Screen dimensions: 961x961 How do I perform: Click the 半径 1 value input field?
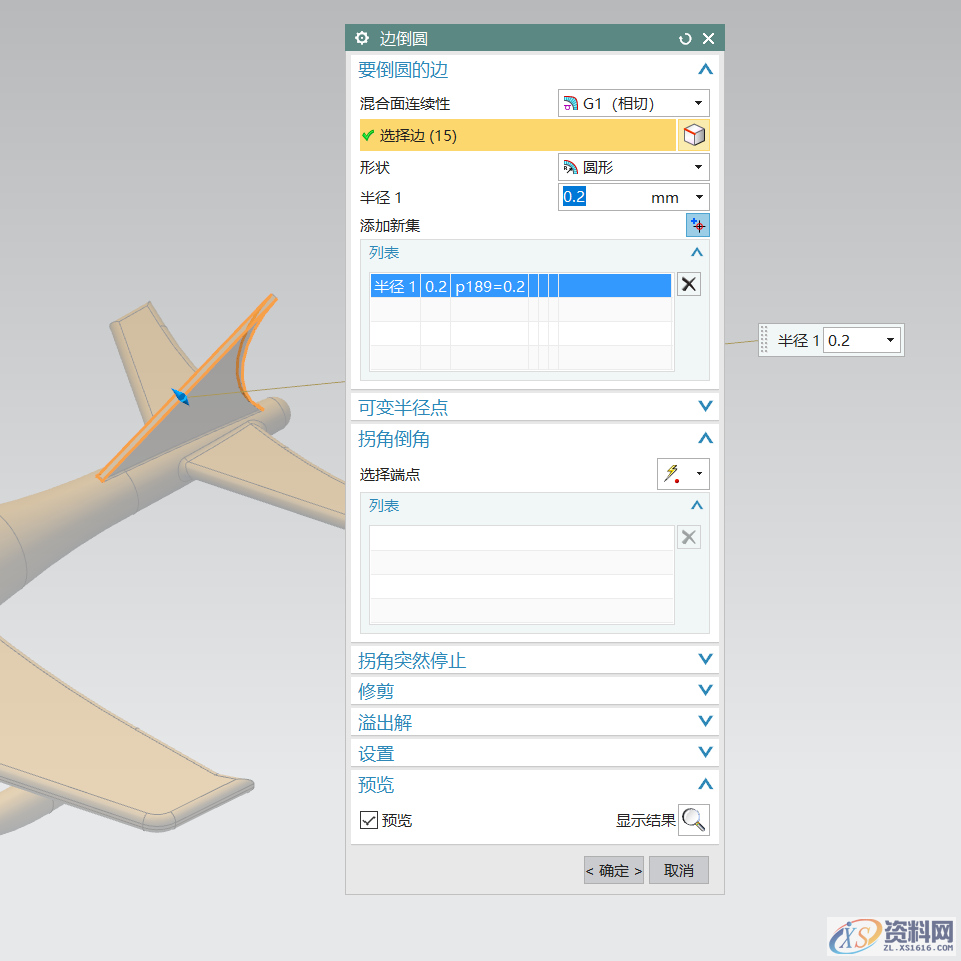[600, 197]
